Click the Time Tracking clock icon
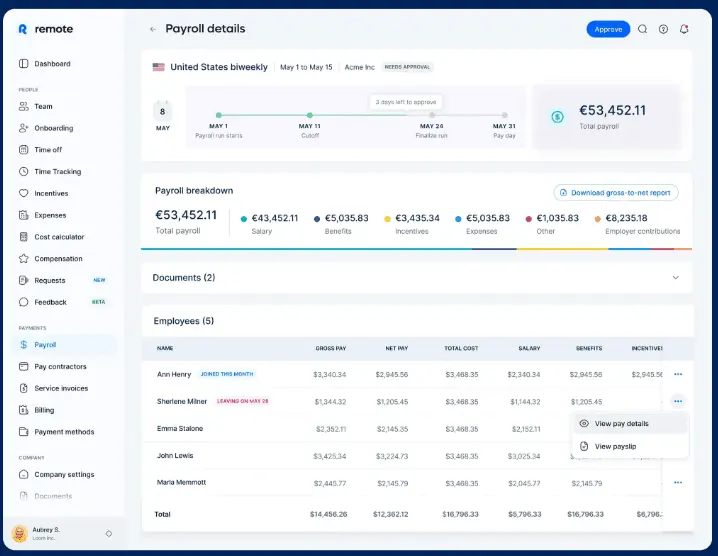This screenshot has width=718, height=556. click(x=23, y=171)
